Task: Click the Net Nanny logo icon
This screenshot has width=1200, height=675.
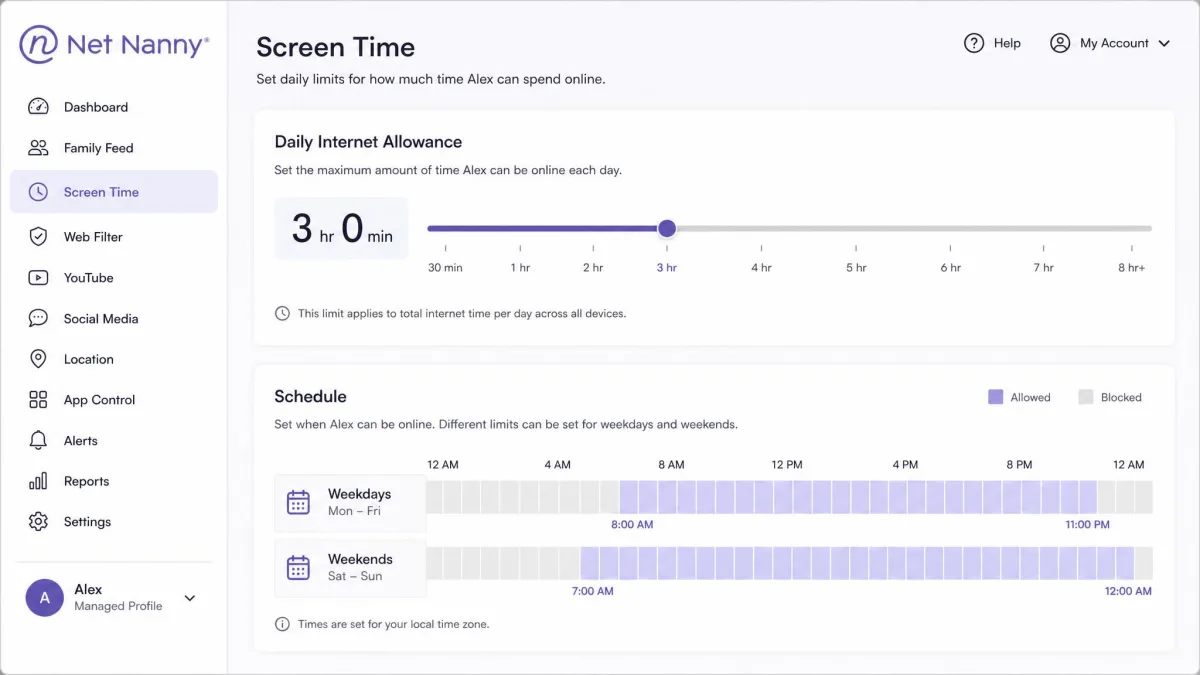Action: click(38, 44)
